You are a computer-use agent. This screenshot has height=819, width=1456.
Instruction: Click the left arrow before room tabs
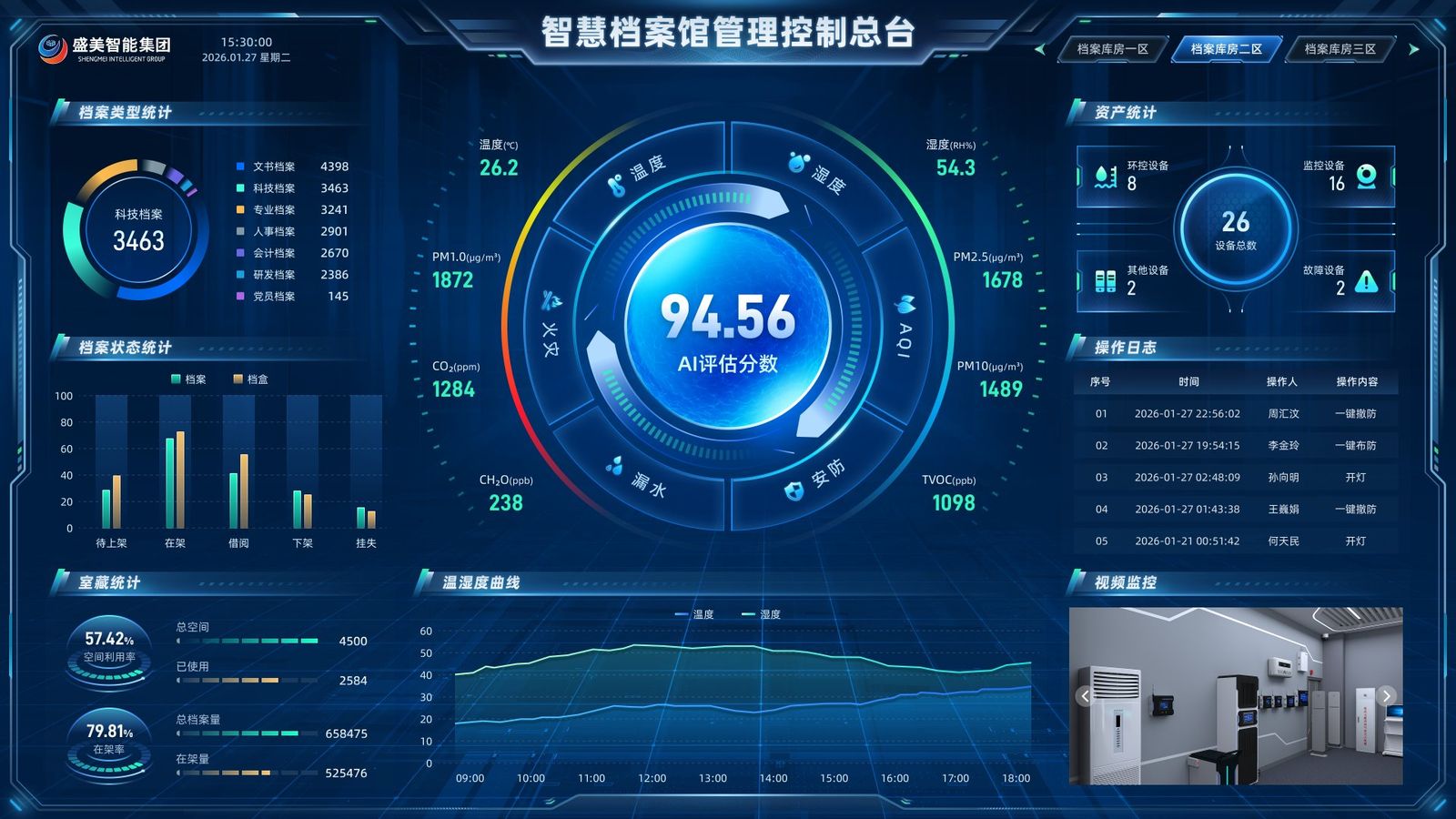[x=1040, y=49]
